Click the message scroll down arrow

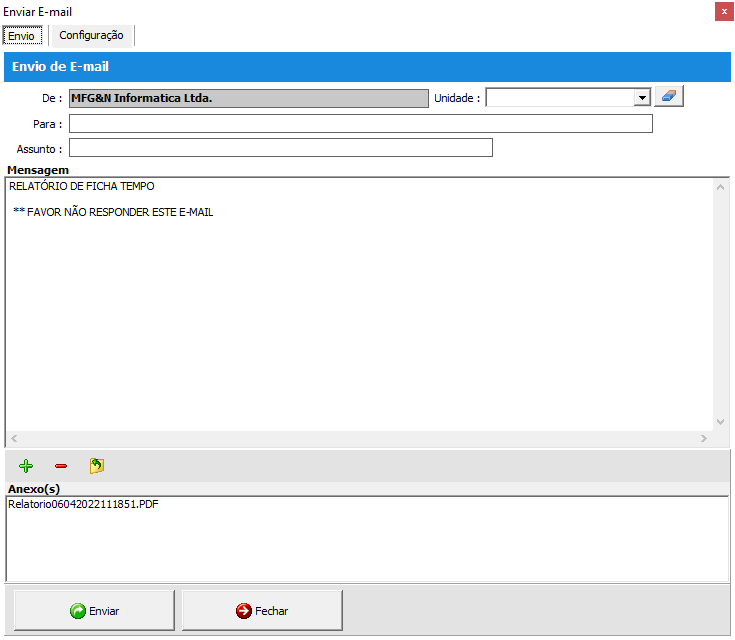coord(720,422)
